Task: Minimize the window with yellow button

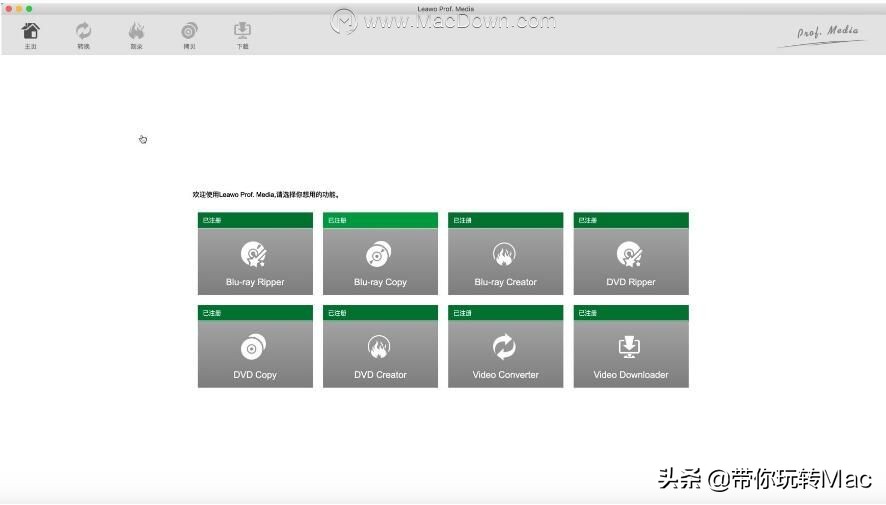Action: [x=19, y=9]
